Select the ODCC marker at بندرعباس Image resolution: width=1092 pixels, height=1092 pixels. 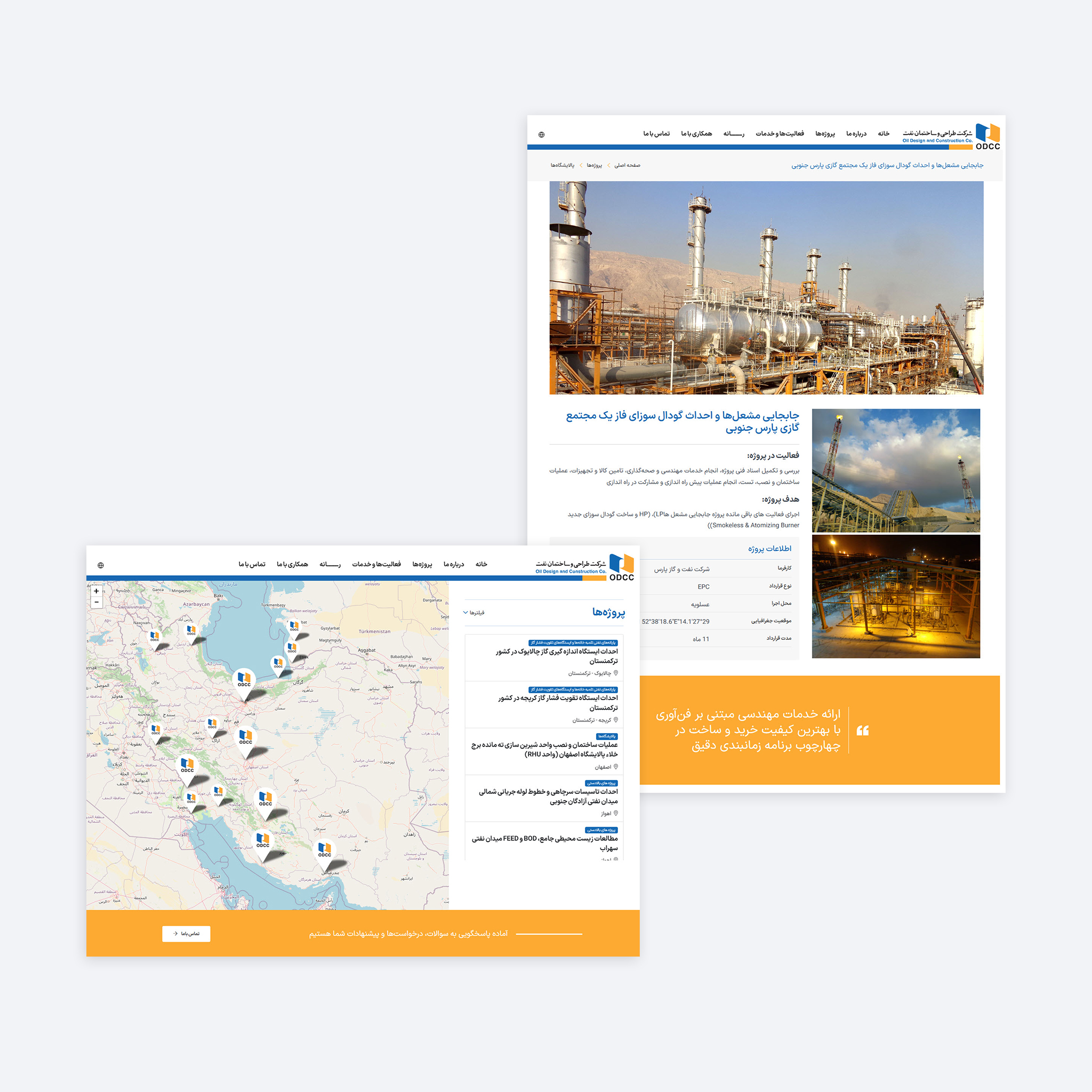tap(324, 854)
